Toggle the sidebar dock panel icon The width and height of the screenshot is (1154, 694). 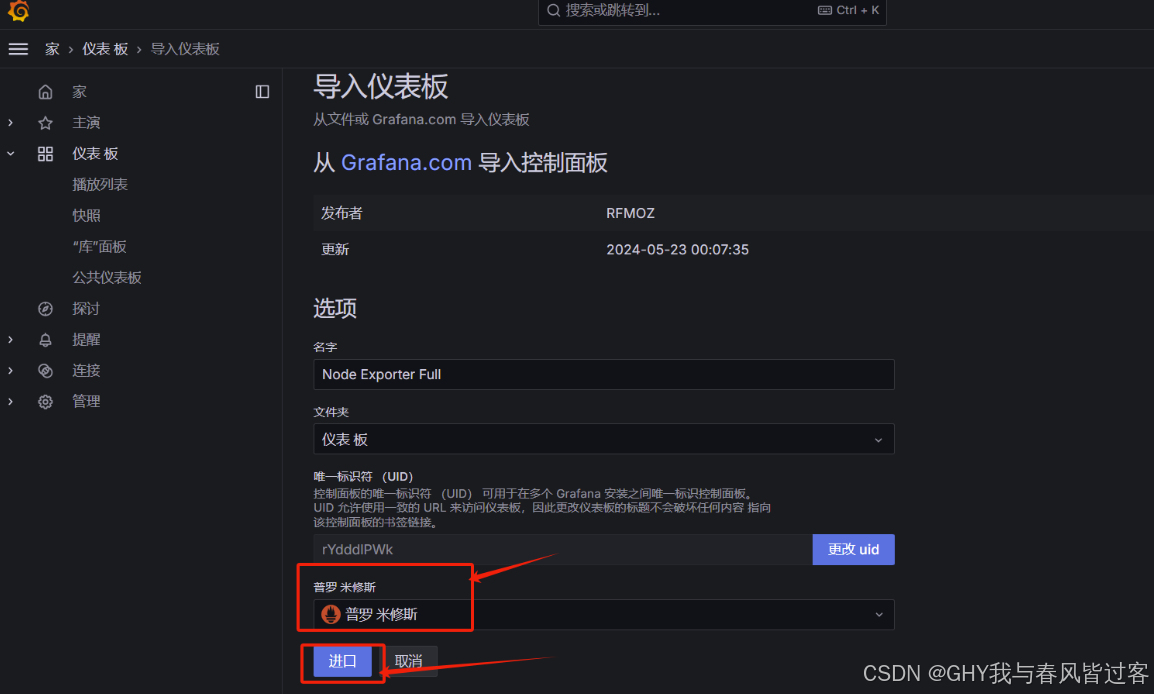(x=262, y=92)
